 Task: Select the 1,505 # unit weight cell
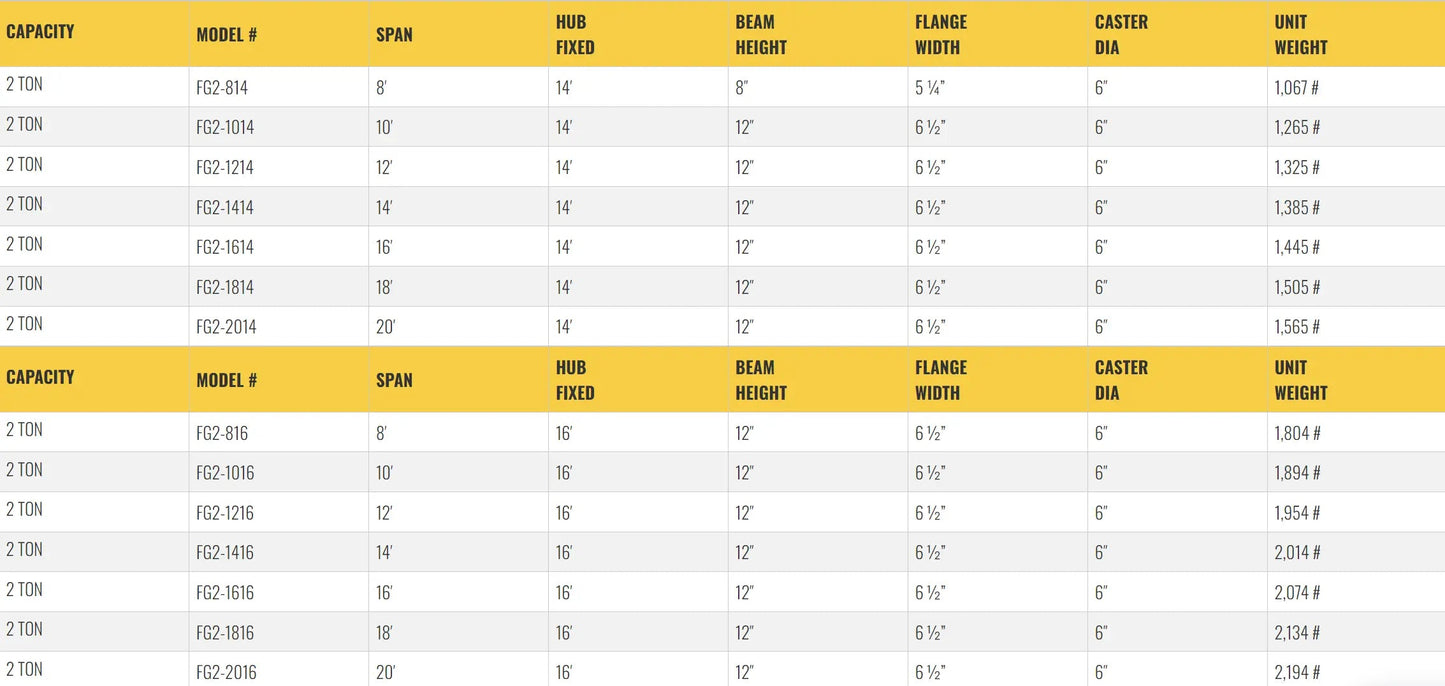[1297, 287]
